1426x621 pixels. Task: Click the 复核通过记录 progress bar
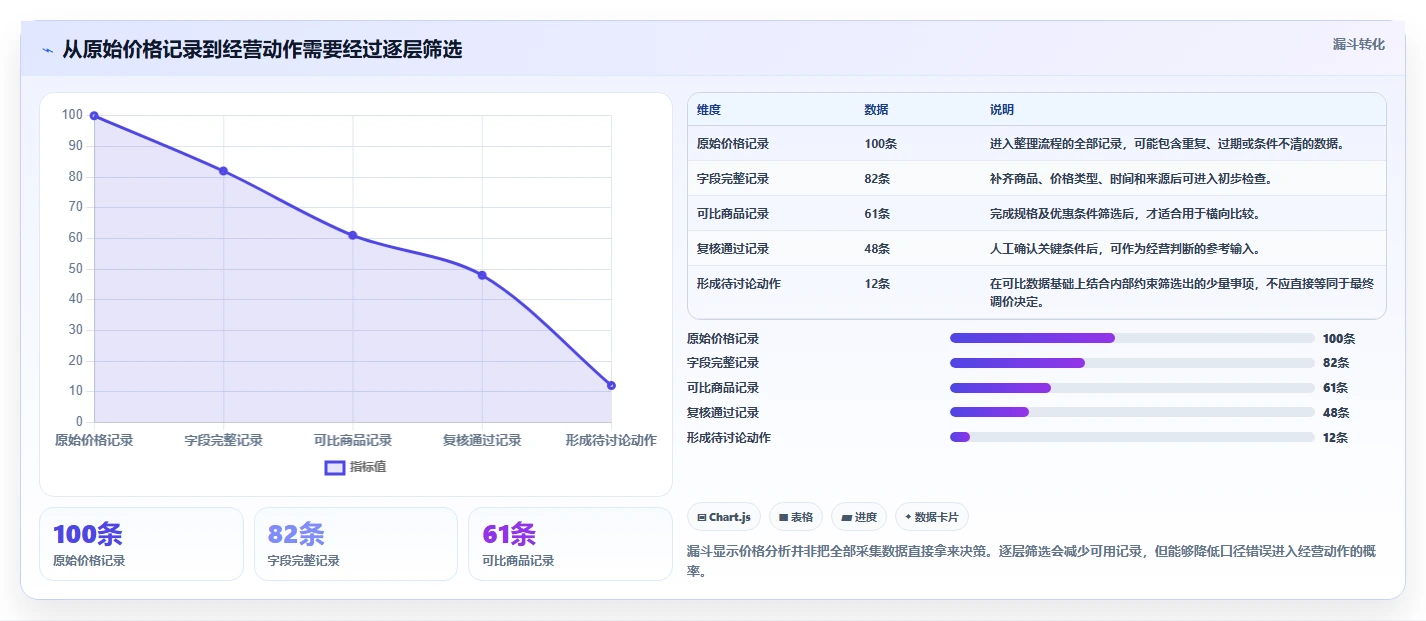1132,412
